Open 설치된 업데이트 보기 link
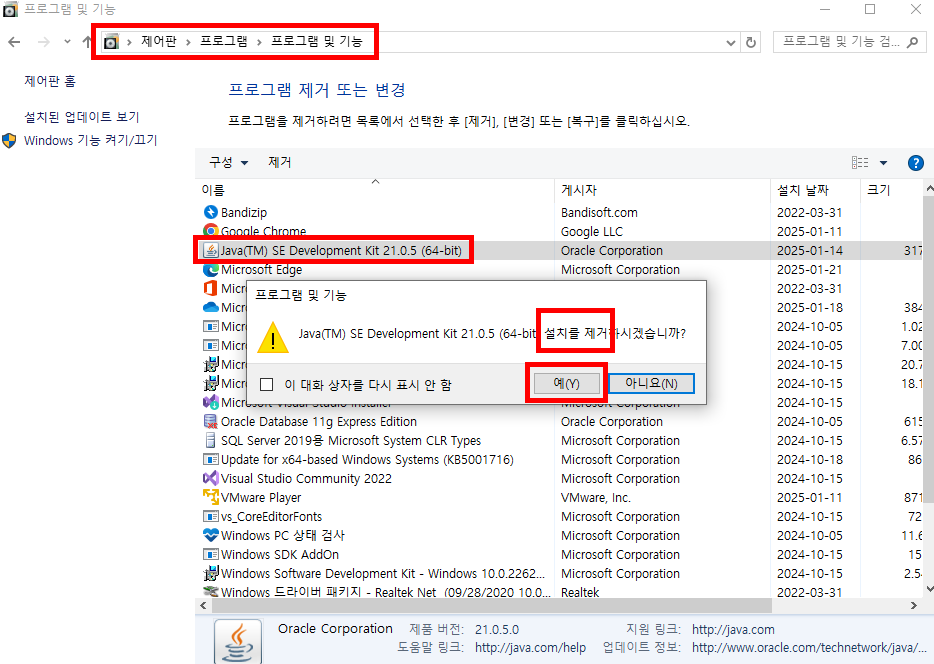 82,117
